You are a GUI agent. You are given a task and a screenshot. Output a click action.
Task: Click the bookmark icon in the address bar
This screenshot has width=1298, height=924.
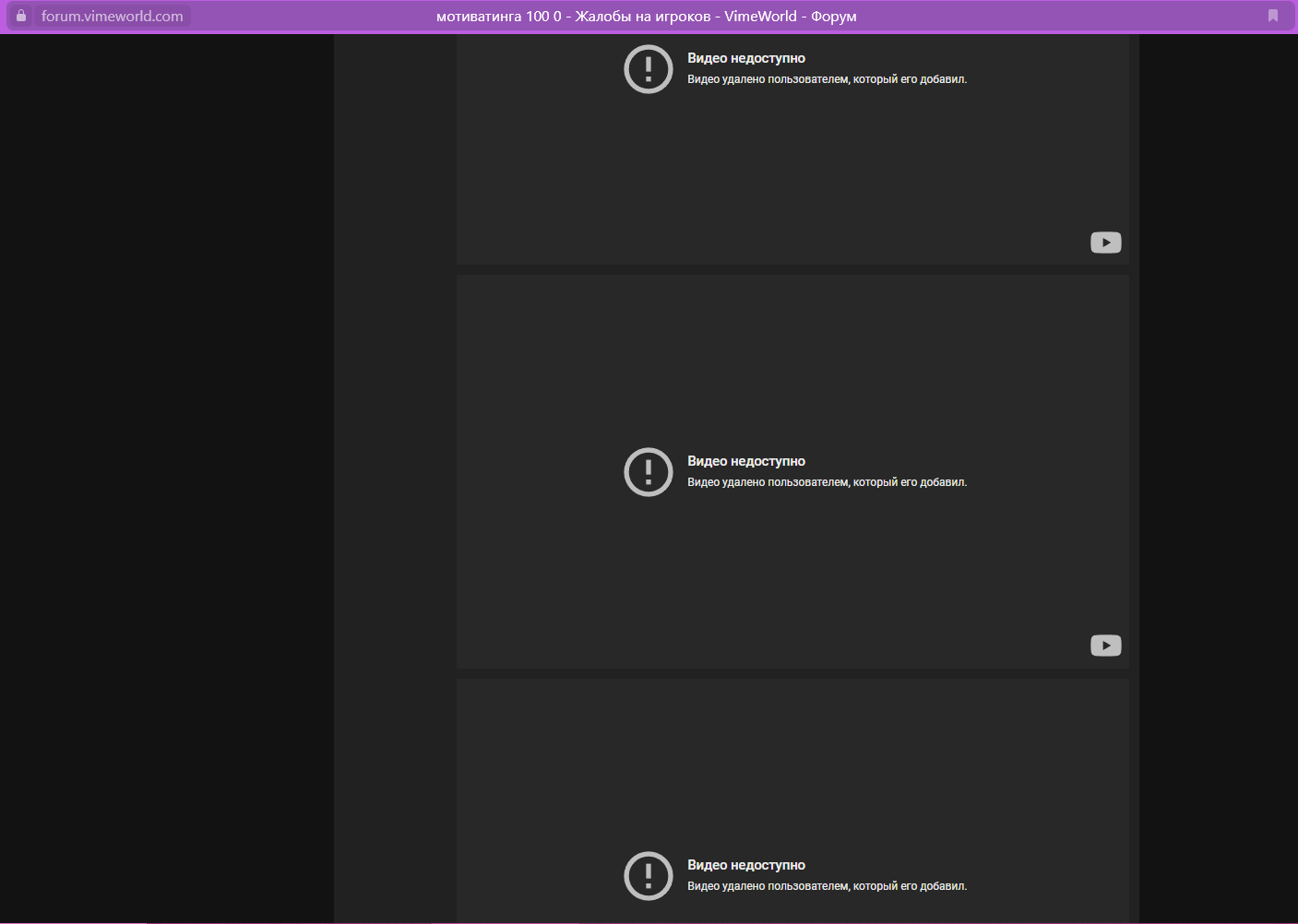pyautogui.click(x=1273, y=16)
